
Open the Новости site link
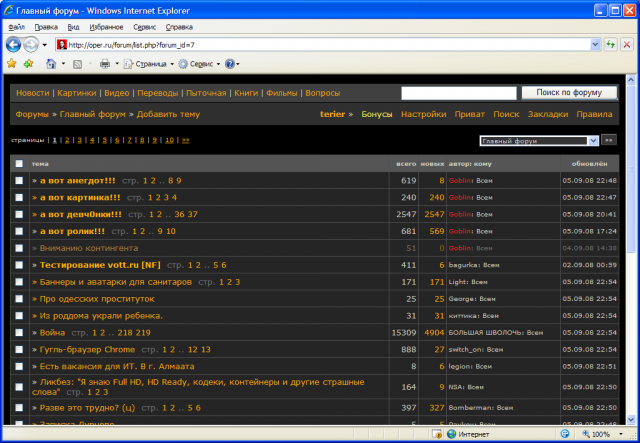(x=33, y=93)
